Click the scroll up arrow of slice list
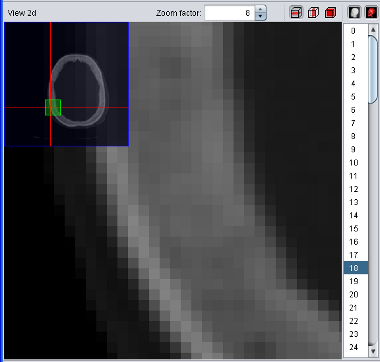Image resolution: width=380 pixels, height=362 pixels. coord(373,29)
